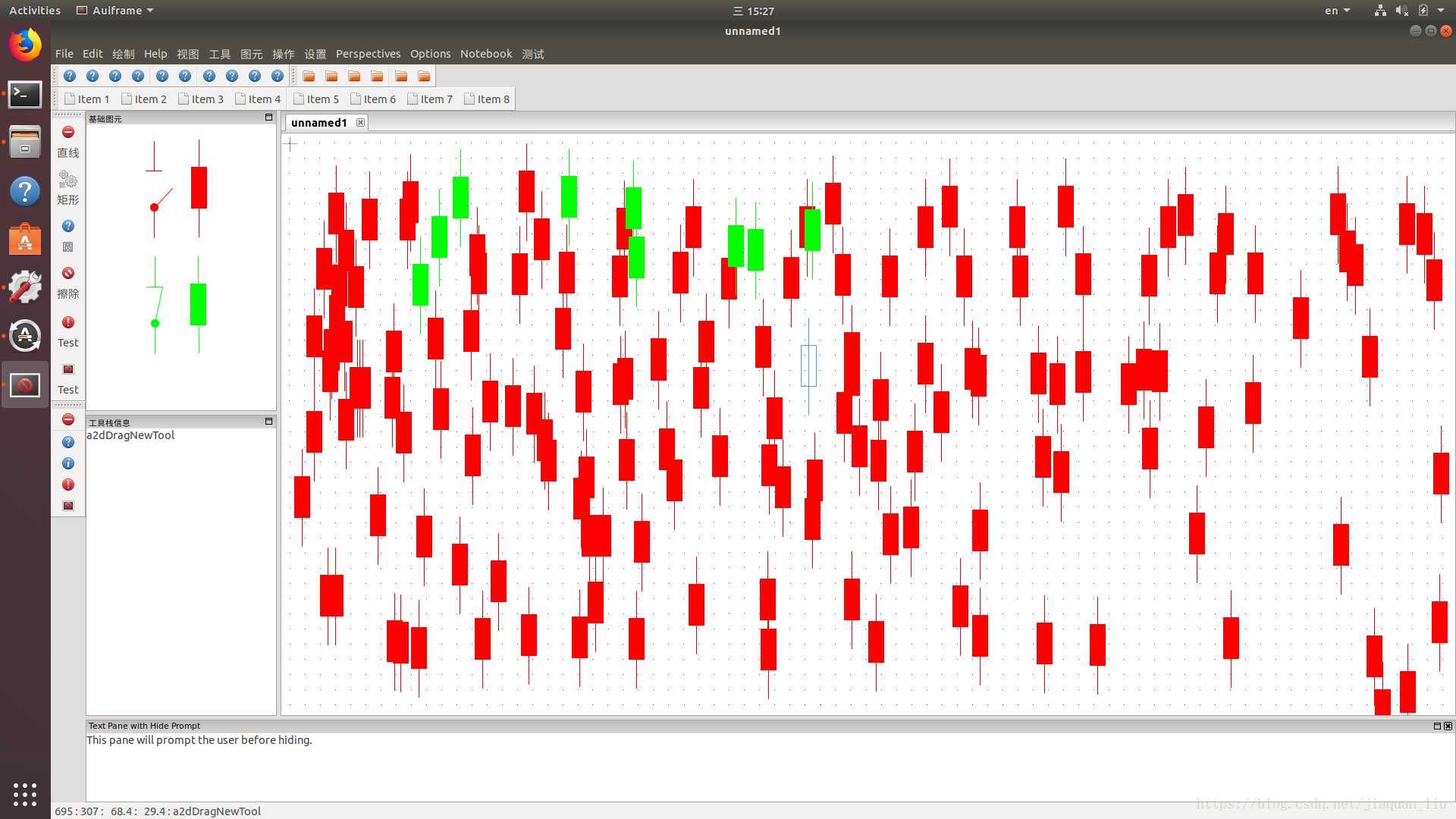Image resolution: width=1456 pixels, height=819 pixels.
Task: Click picture icon in lower tool palette
Action: 68,506
